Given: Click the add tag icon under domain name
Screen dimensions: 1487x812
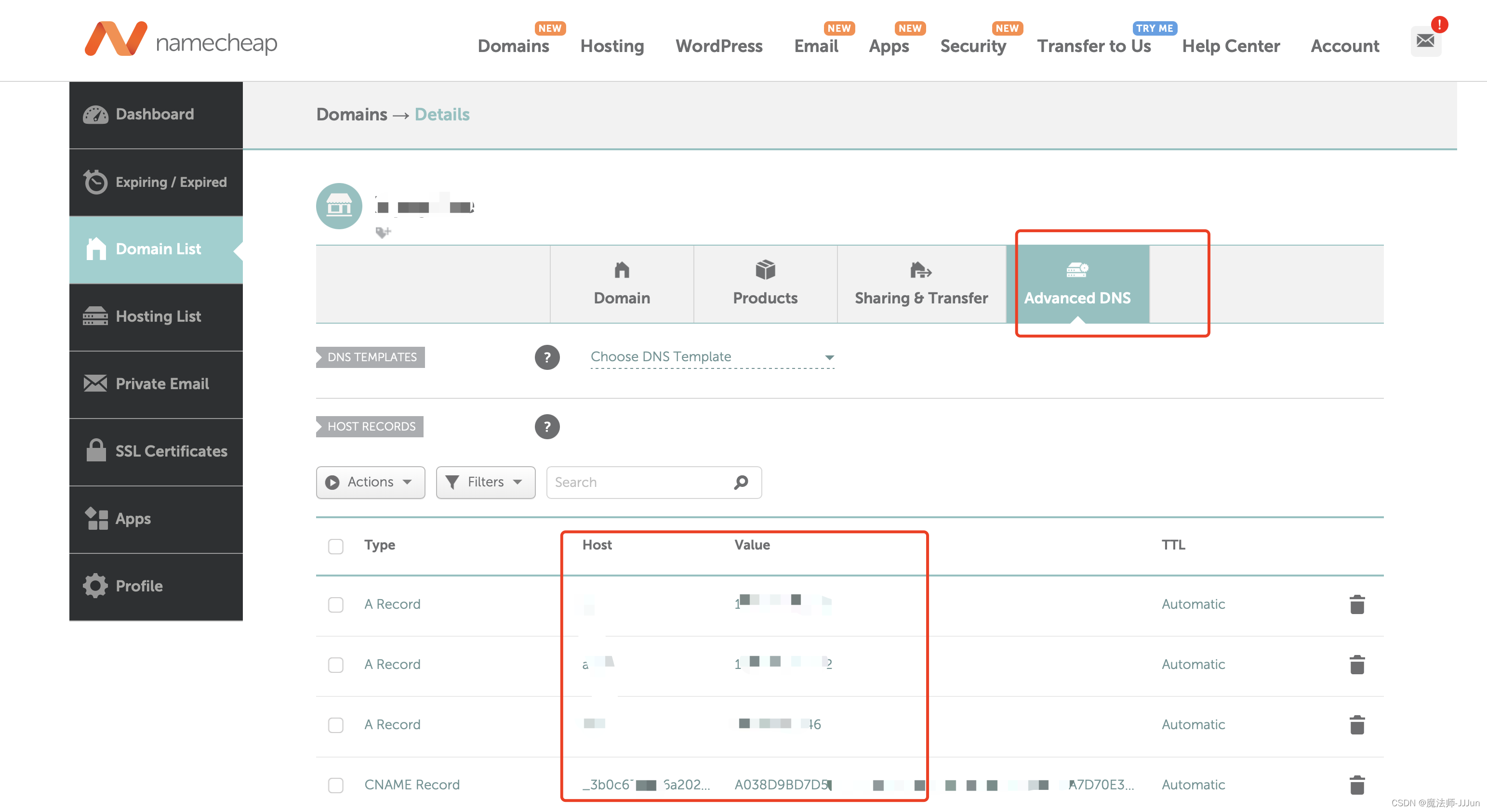Looking at the screenshot, I should click(383, 232).
